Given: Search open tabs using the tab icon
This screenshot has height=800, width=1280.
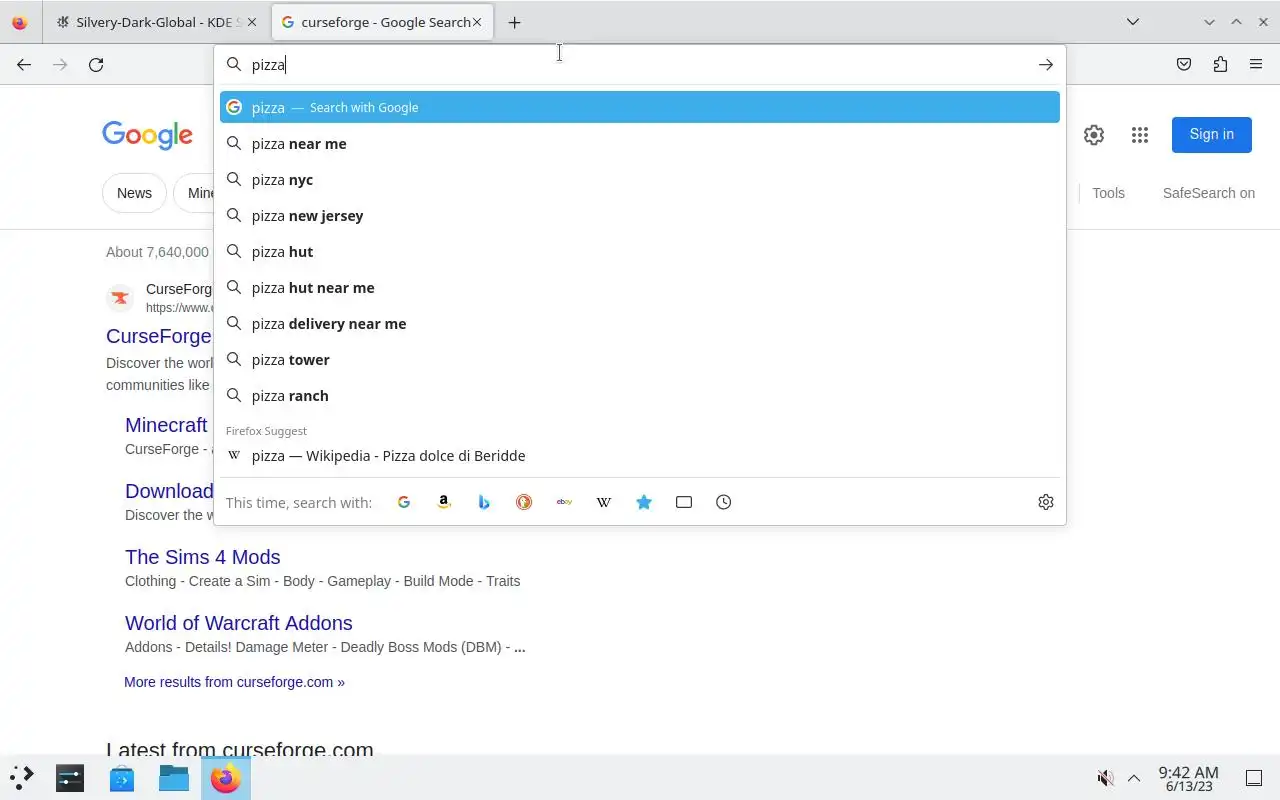Looking at the screenshot, I should click(x=684, y=502).
